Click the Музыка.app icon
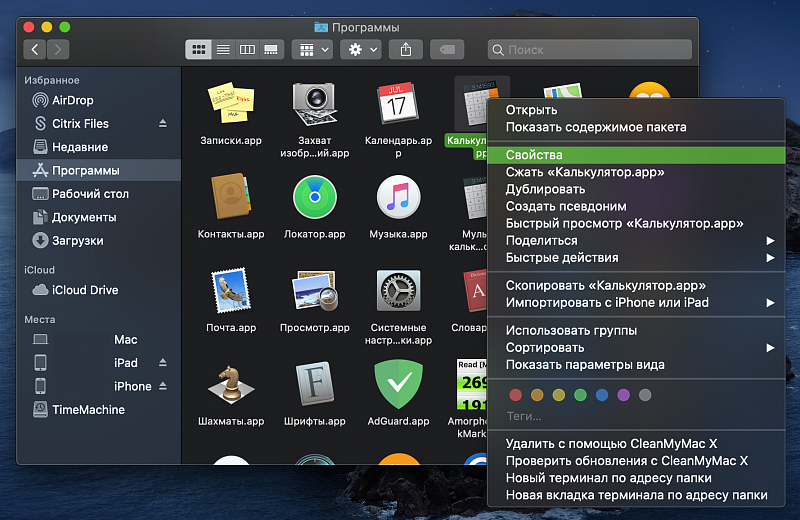The height and width of the screenshot is (520, 800). (x=398, y=197)
